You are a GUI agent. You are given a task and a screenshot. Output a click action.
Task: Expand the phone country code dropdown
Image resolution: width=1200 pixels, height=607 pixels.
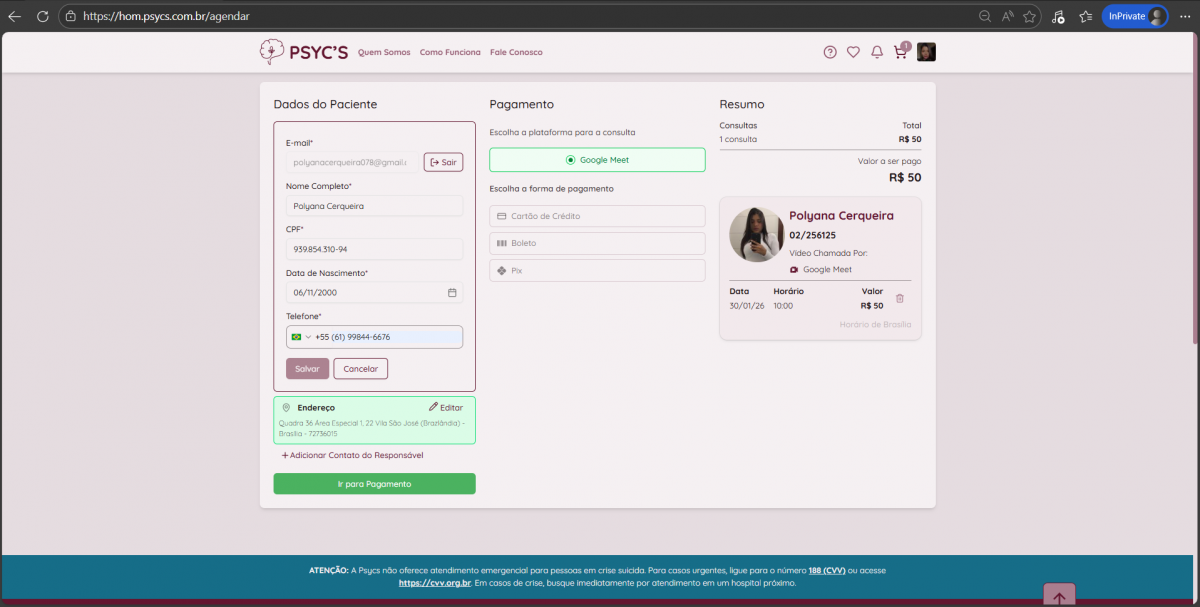tap(301, 337)
